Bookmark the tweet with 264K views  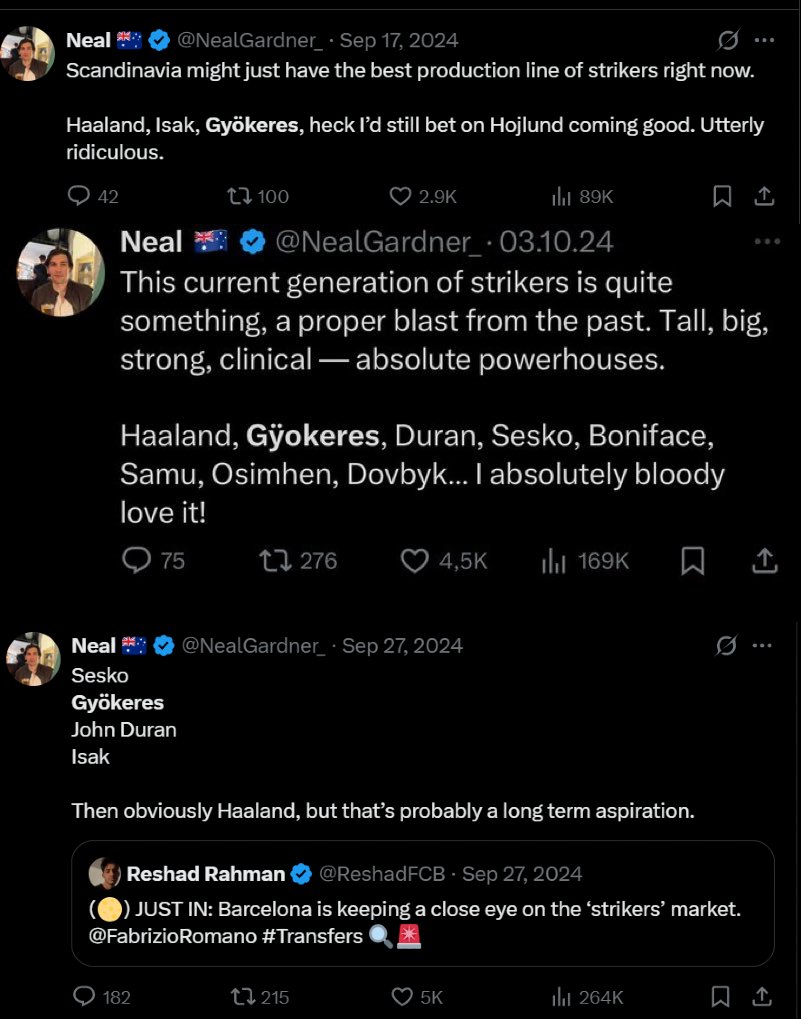pos(721,996)
